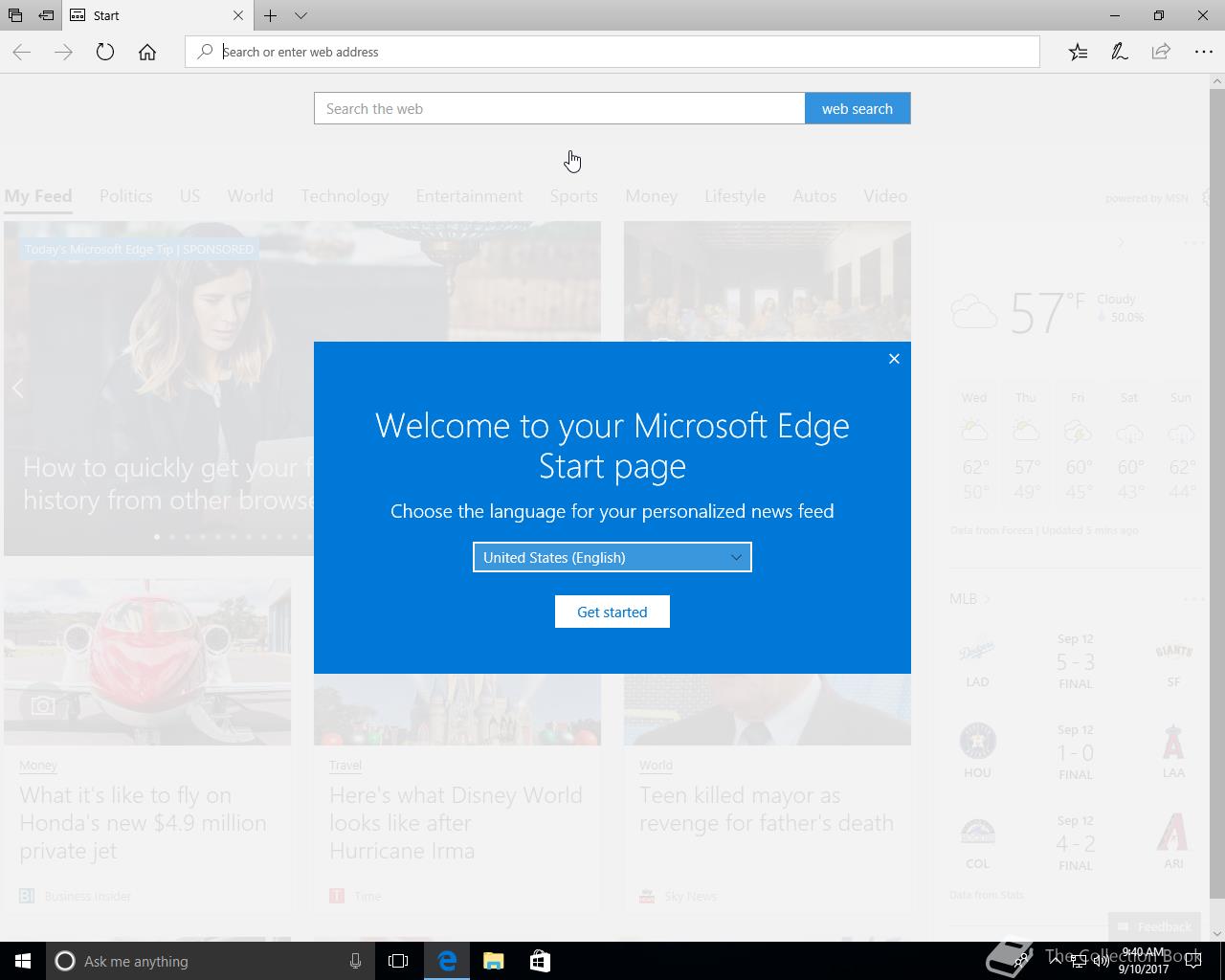The width and height of the screenshot is (1225, 980).
Task: Open the Technology tab
Action: coord(345,195)
